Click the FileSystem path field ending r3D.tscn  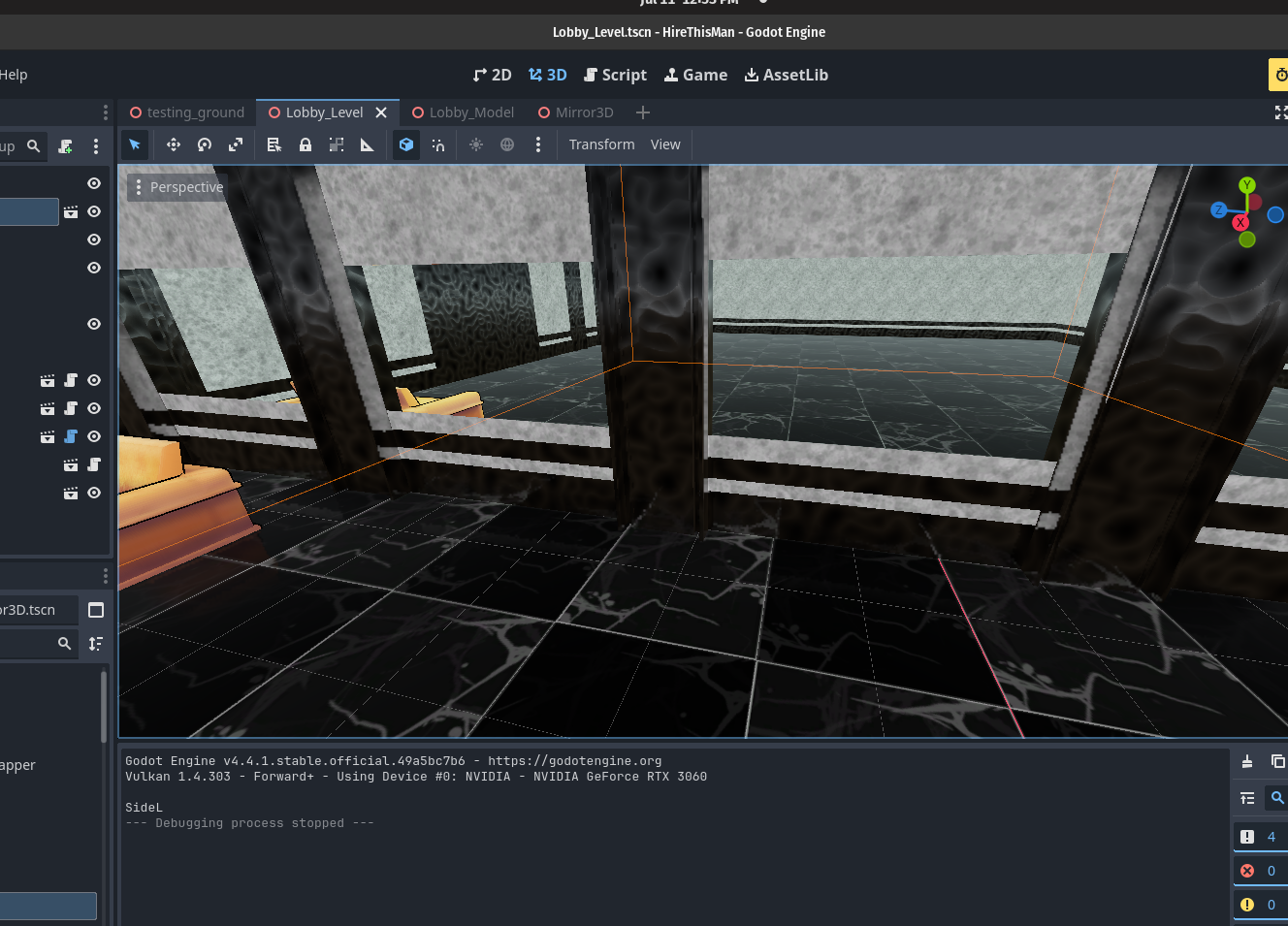[38, 610]
